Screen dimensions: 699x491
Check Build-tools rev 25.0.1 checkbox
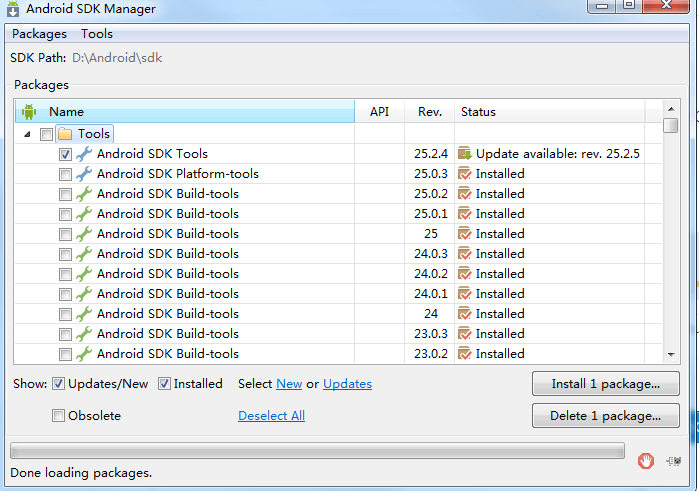[65, 215]
